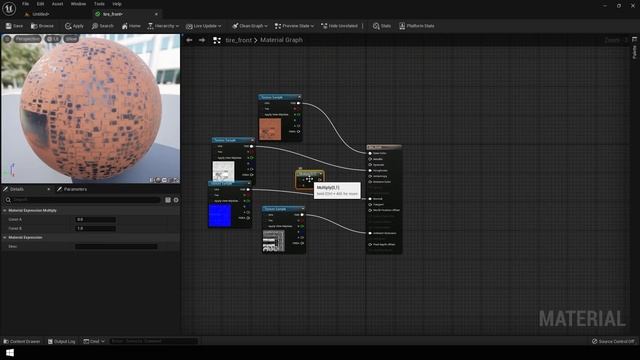Navigate forward in the material graph
This screenshot has height=360, width=640.
click(x=202, y=40)
